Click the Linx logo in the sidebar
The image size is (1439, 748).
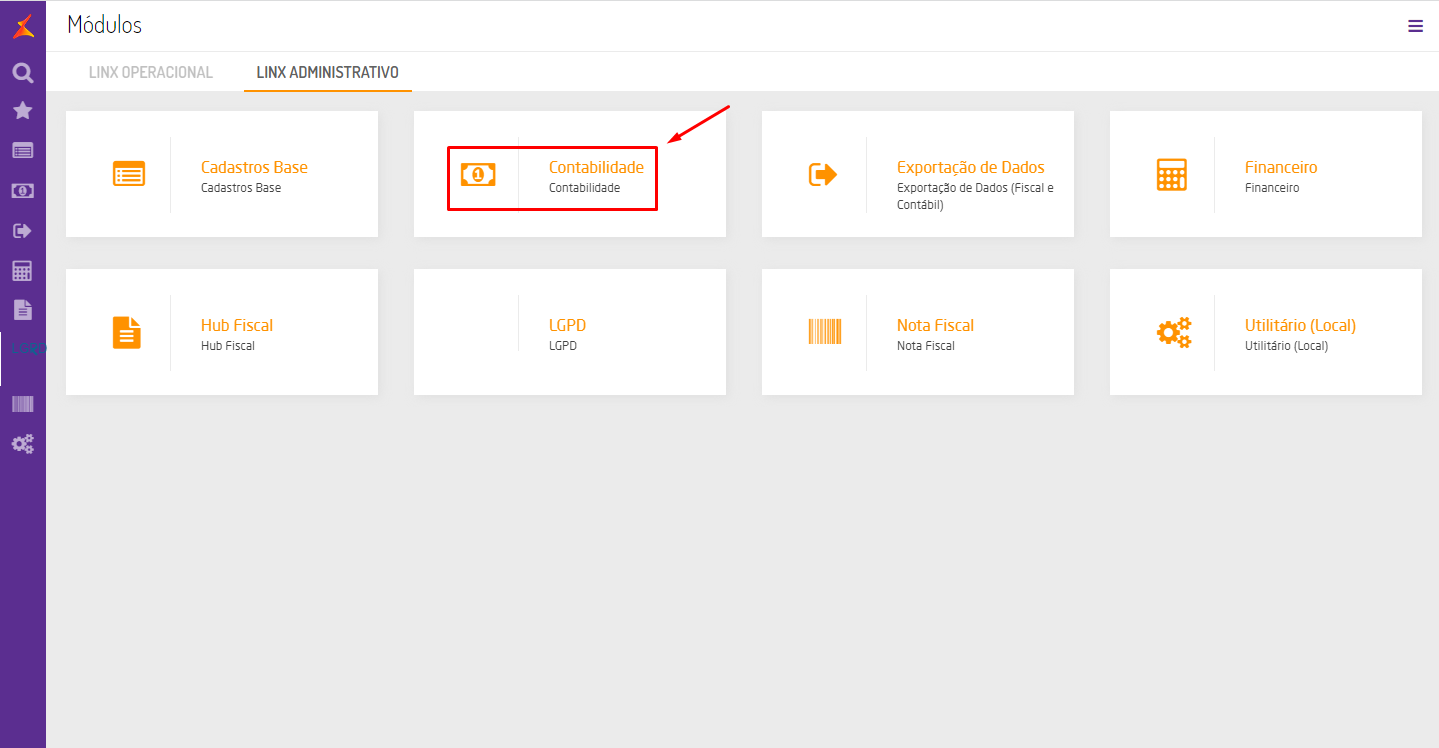tap(23, 28)
